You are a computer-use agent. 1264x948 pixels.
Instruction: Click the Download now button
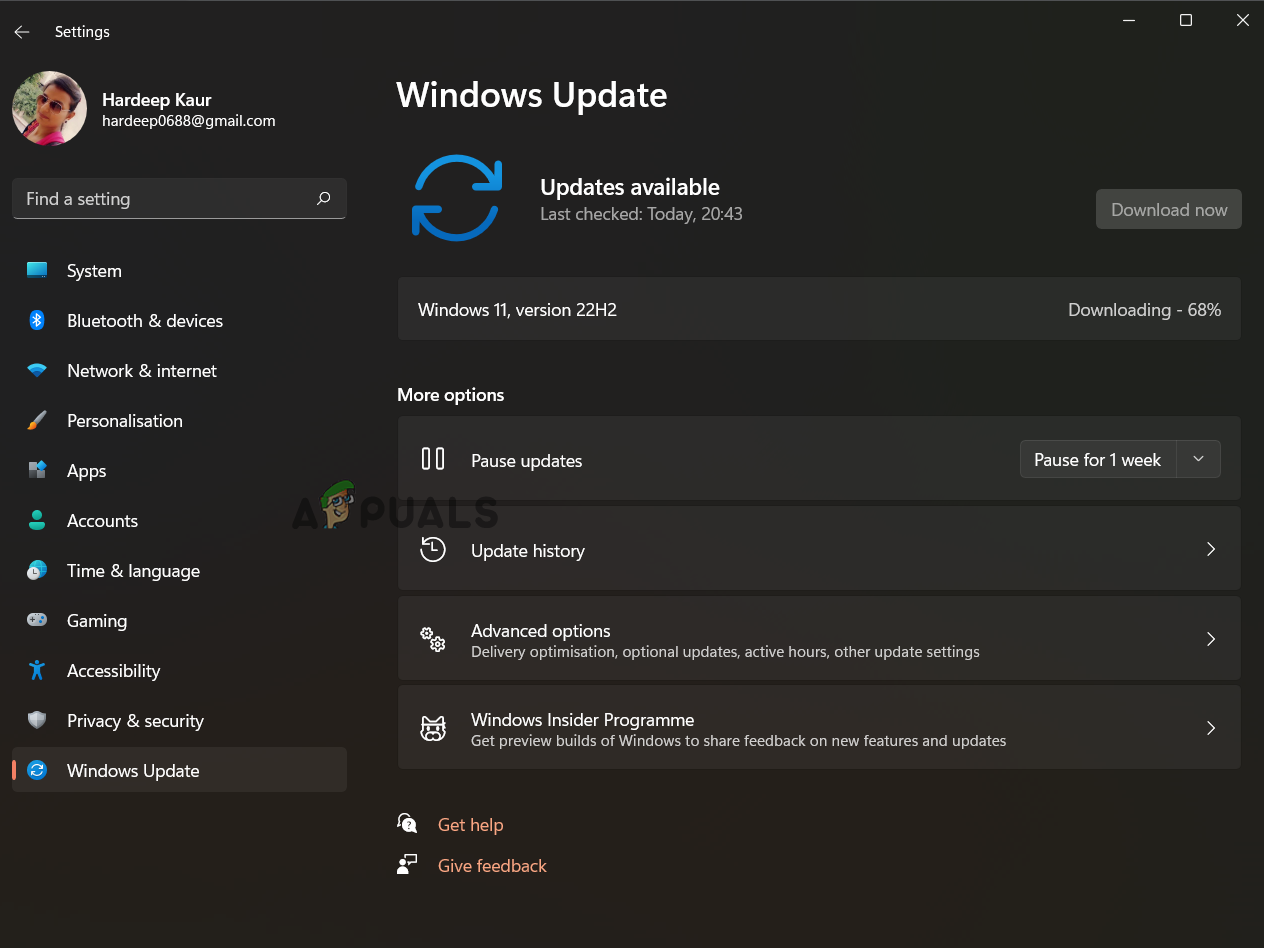tap(1169, 209)
